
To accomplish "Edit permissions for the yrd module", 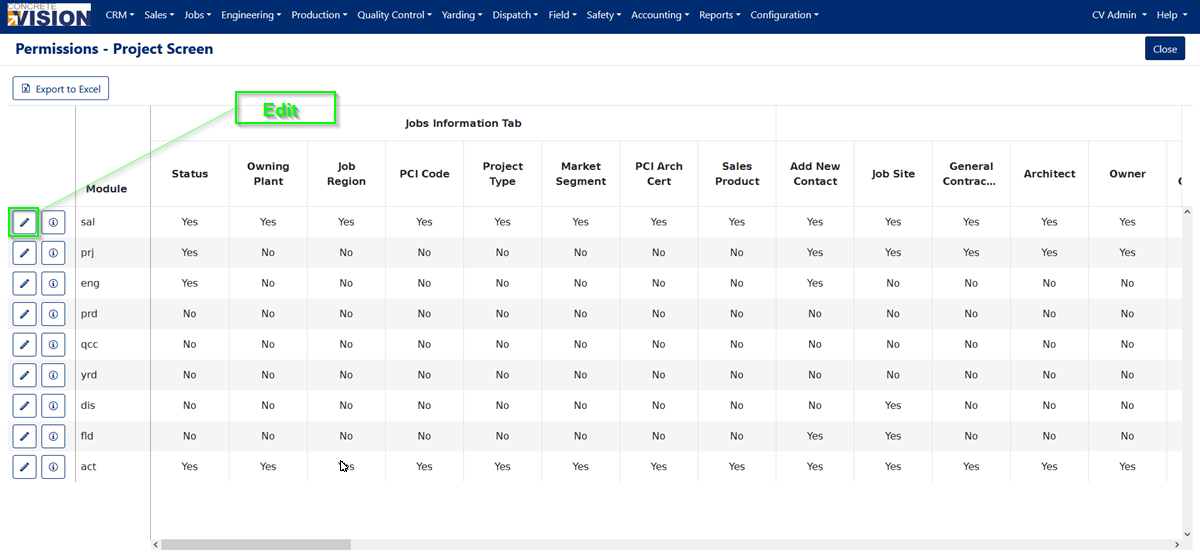I will (x=25, y=375).
